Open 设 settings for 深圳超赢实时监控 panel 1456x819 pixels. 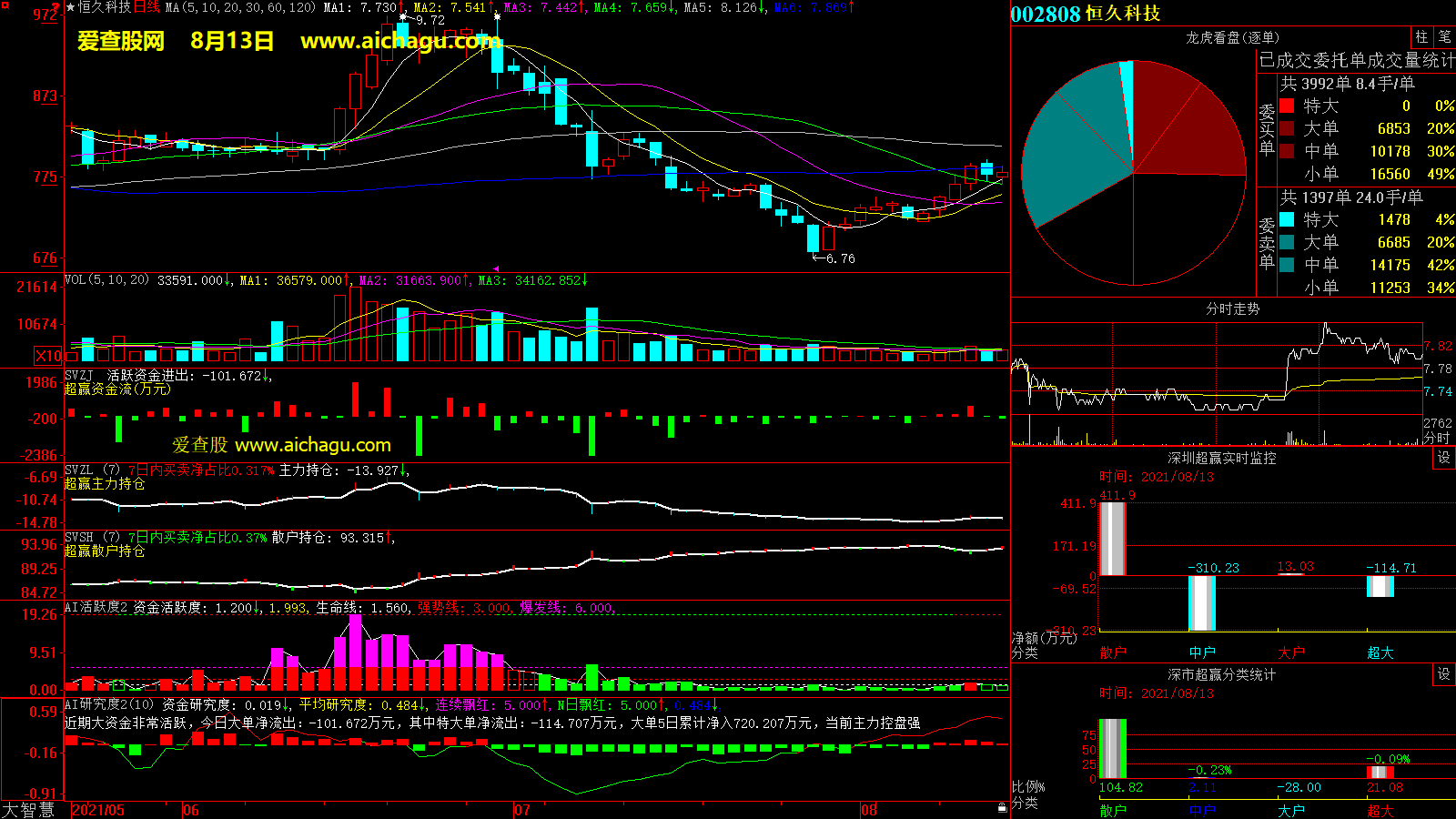point(1444,458)
